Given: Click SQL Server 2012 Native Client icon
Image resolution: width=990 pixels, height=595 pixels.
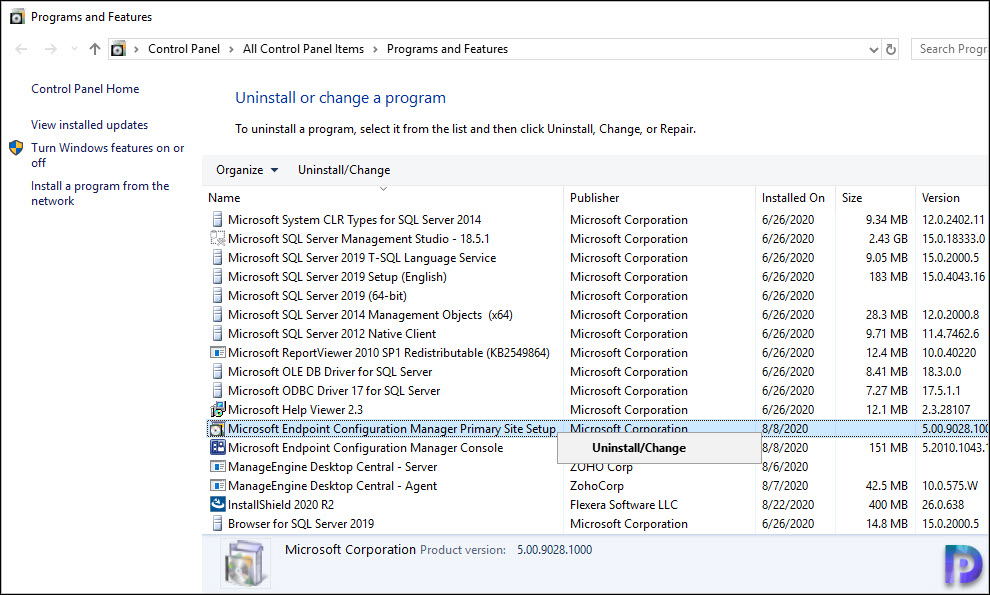Looking at the screenshot, I should pos(217,334).
